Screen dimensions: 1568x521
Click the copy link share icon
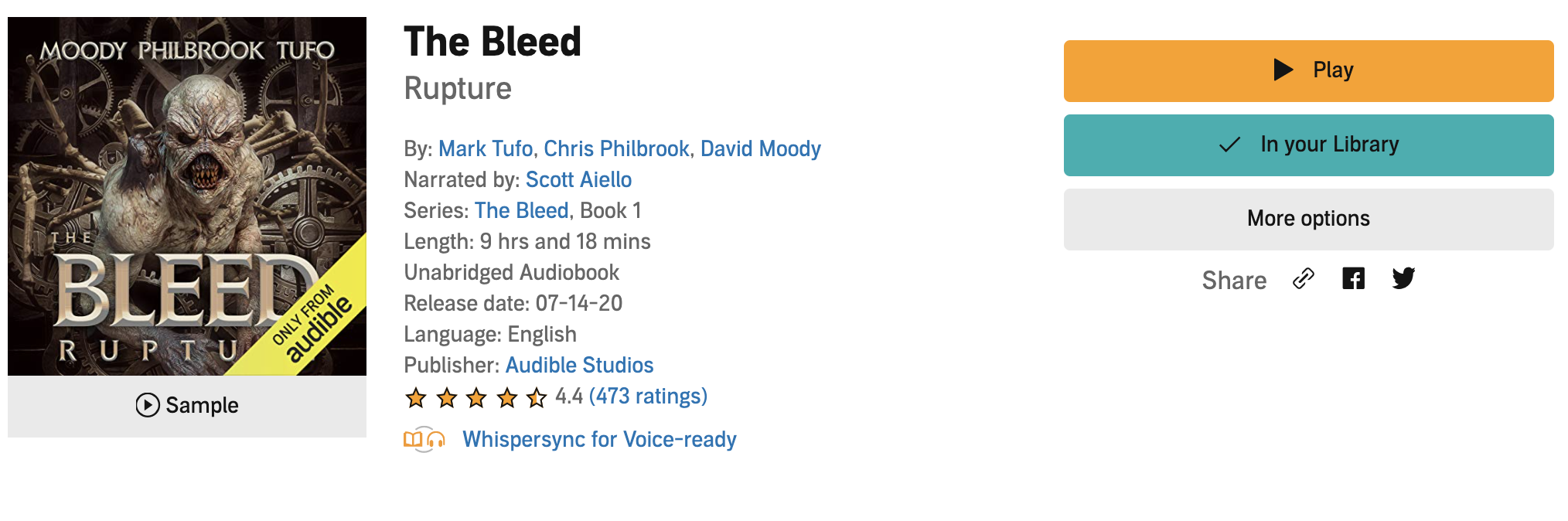1304,278
